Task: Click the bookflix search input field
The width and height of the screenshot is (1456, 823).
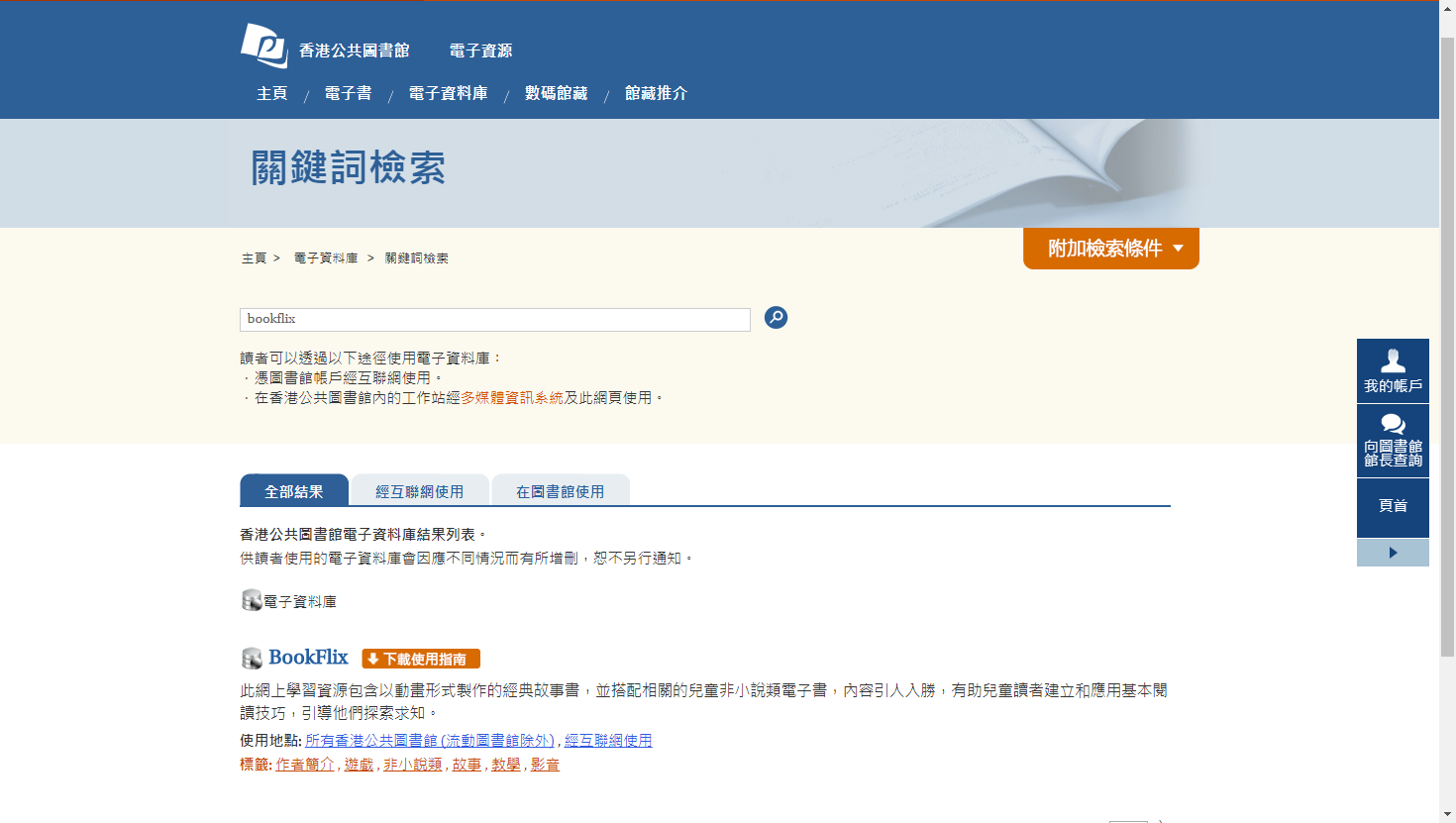Action: point(495,319)
